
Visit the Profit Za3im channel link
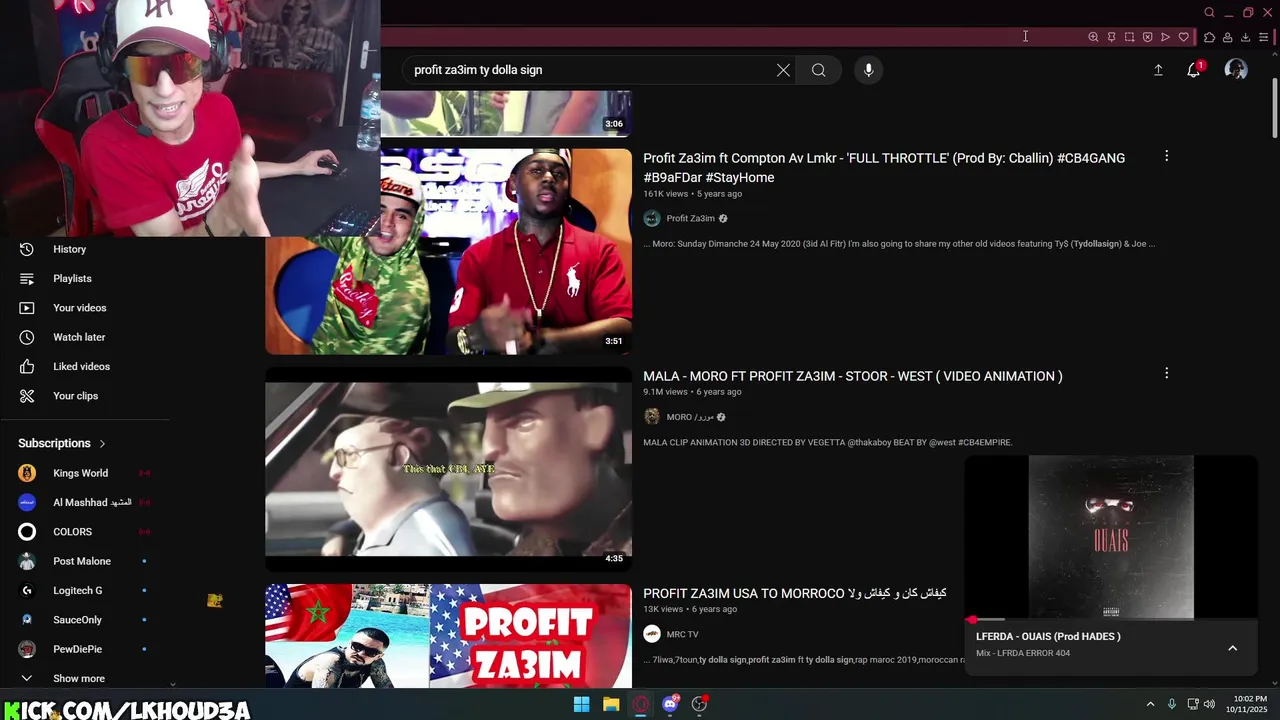[x=691, y=219]
